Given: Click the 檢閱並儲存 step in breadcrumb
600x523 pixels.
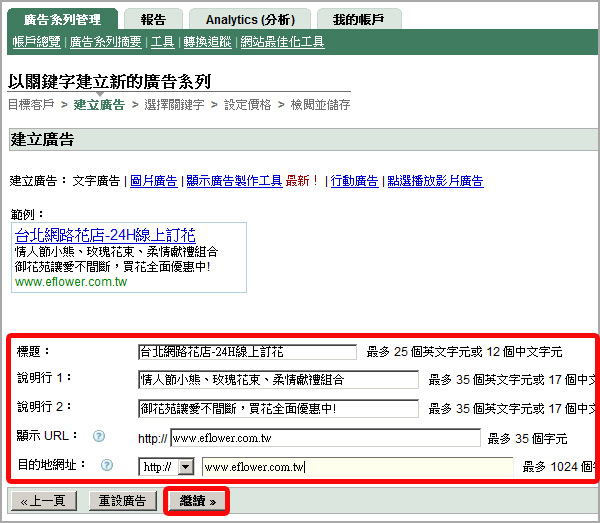Looking at the screenshot, I should click(x=320, y=104).
